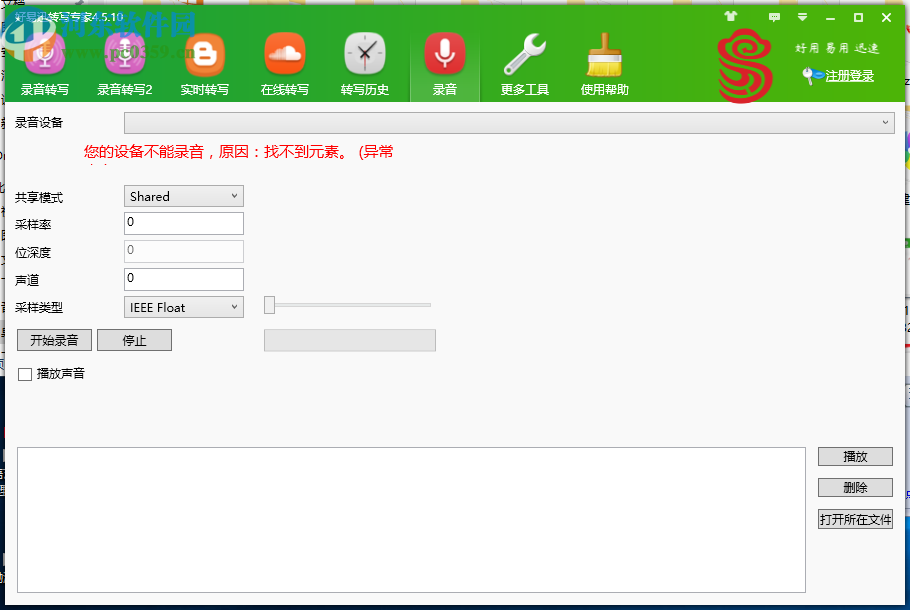Screen dimensions: 910x610
Task: Click the skin shirt icon in title bar
Action: click(x=731, y=17)
